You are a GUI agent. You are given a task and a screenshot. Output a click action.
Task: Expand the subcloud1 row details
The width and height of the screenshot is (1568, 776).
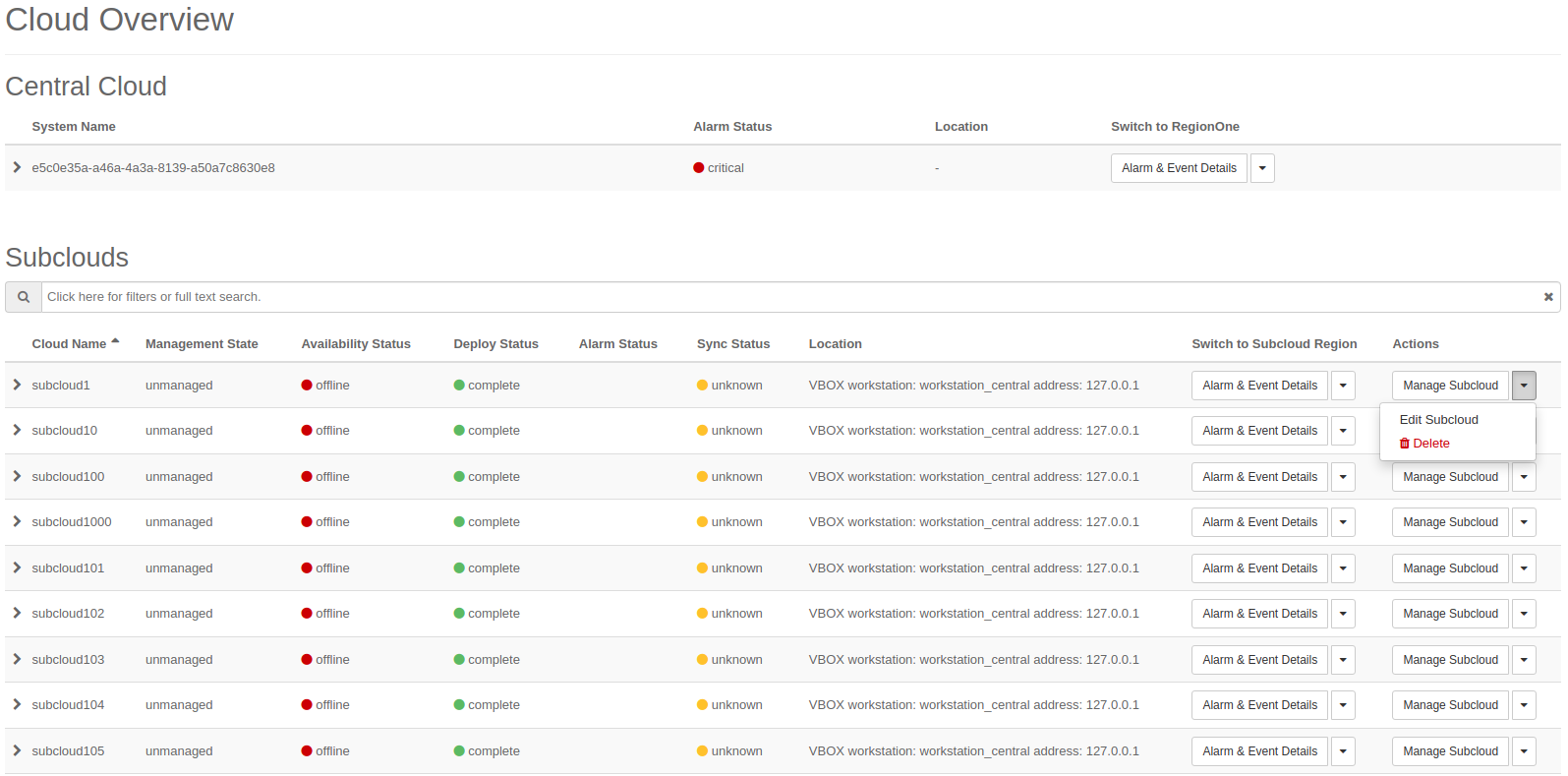(x=17, y=386)
